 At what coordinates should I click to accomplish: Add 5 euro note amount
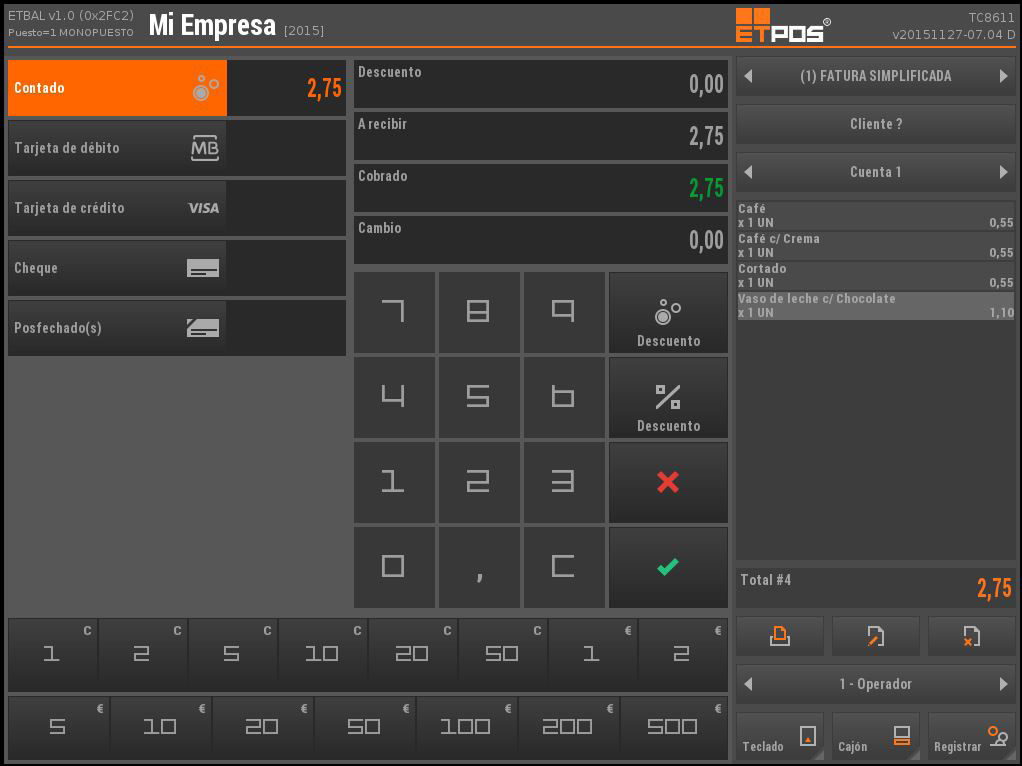point(59,728)
